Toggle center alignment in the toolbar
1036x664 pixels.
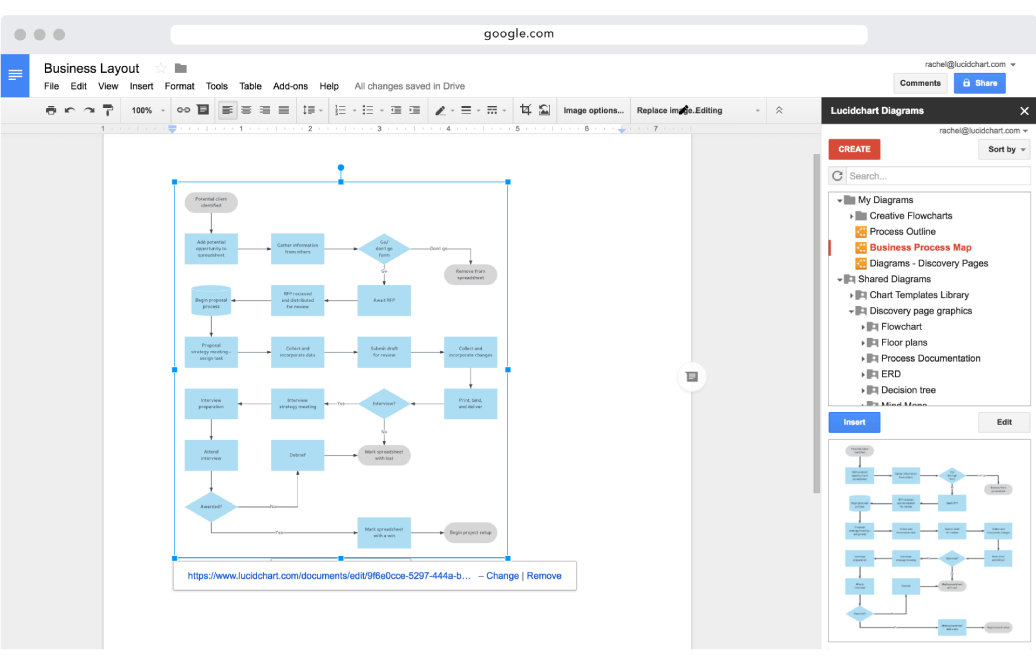click(x=246, y=110)
